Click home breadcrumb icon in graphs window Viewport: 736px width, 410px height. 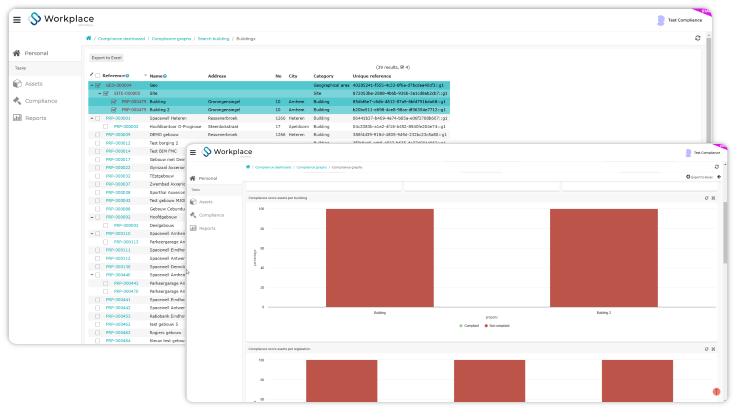click(248, 167)
